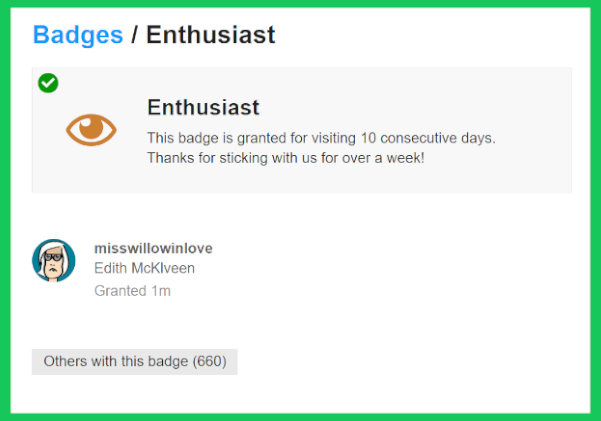601x421 pixels.
Task: Open the misswillowinlove username link
Action: tap(153, 248)
